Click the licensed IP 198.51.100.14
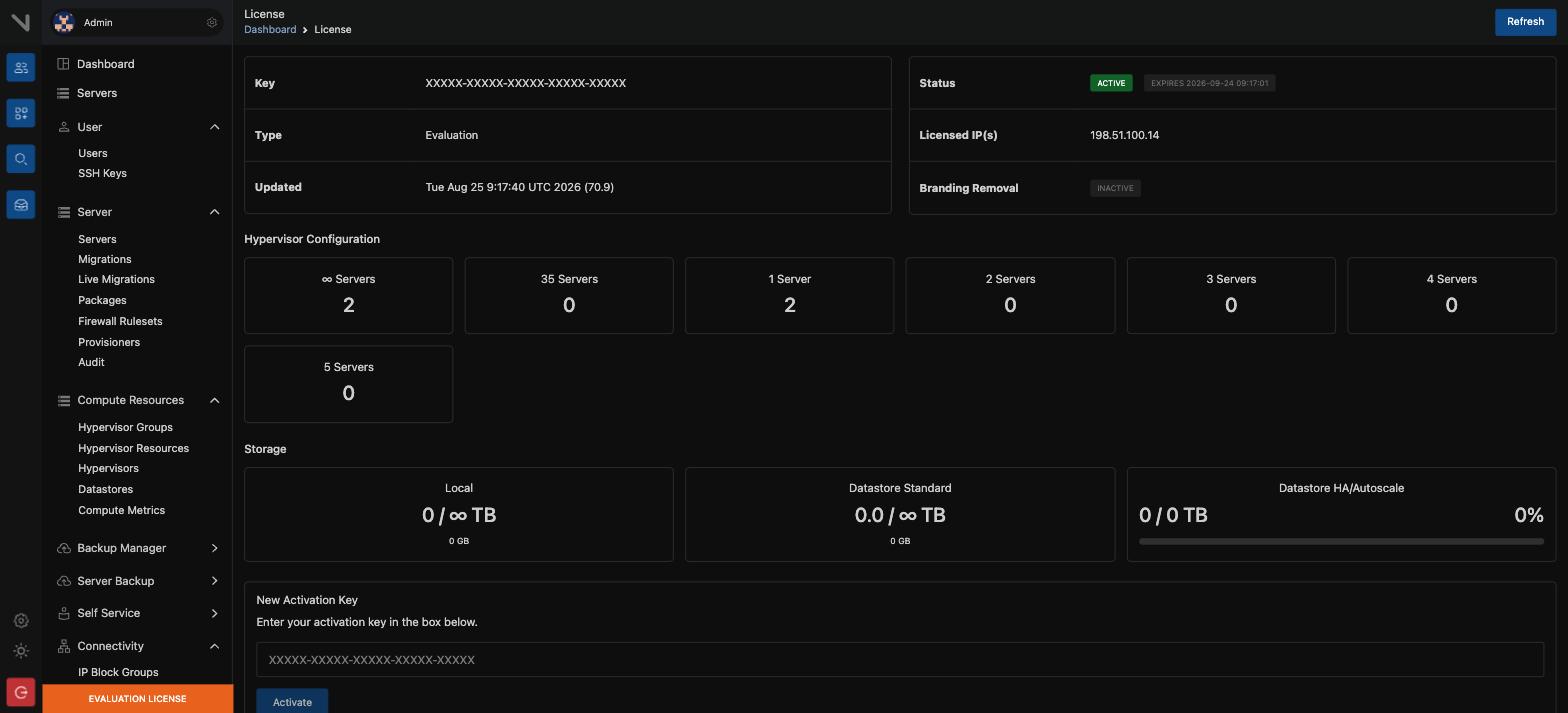Viewport: 1568px width, 713px height. point(1124,135)
